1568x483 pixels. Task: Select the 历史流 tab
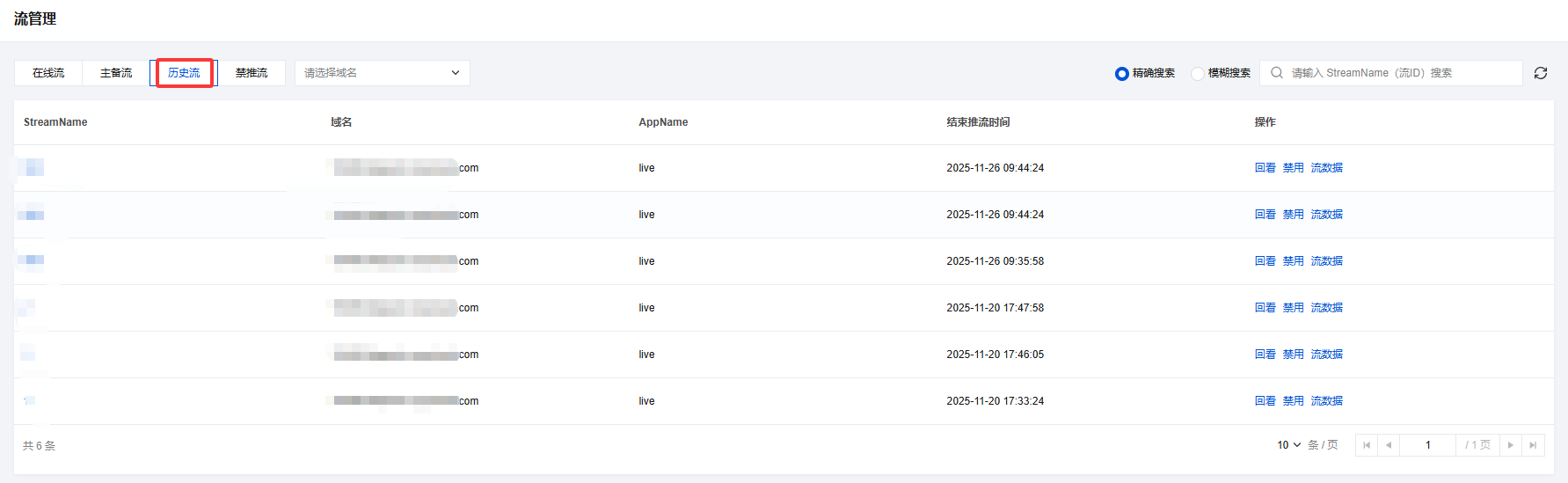184,73
